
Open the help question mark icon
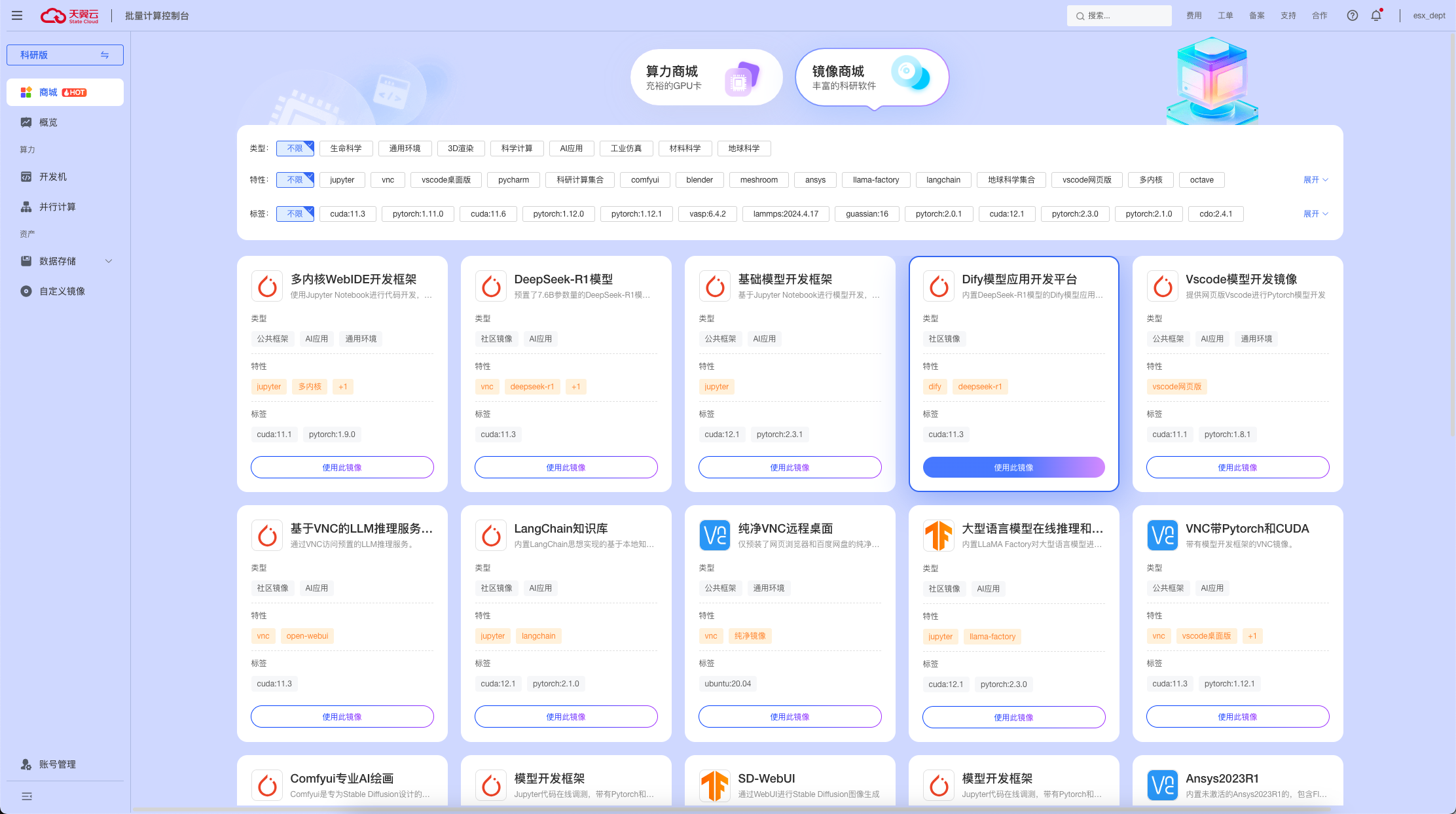point(1353,16)
